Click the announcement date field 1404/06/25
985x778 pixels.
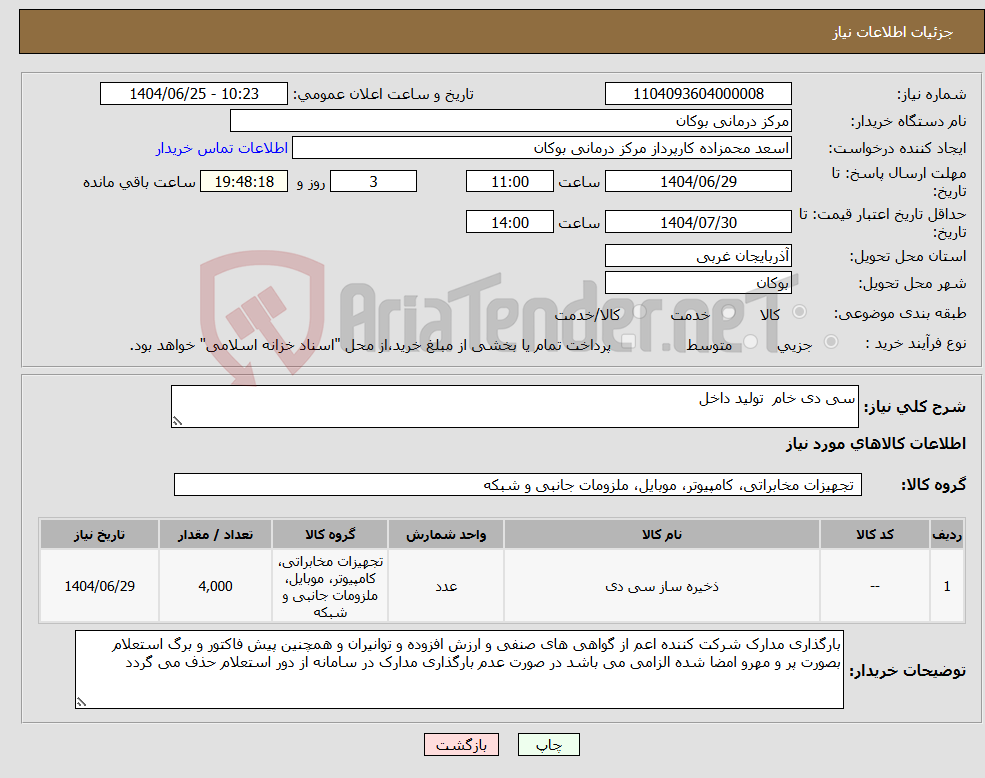193,93
